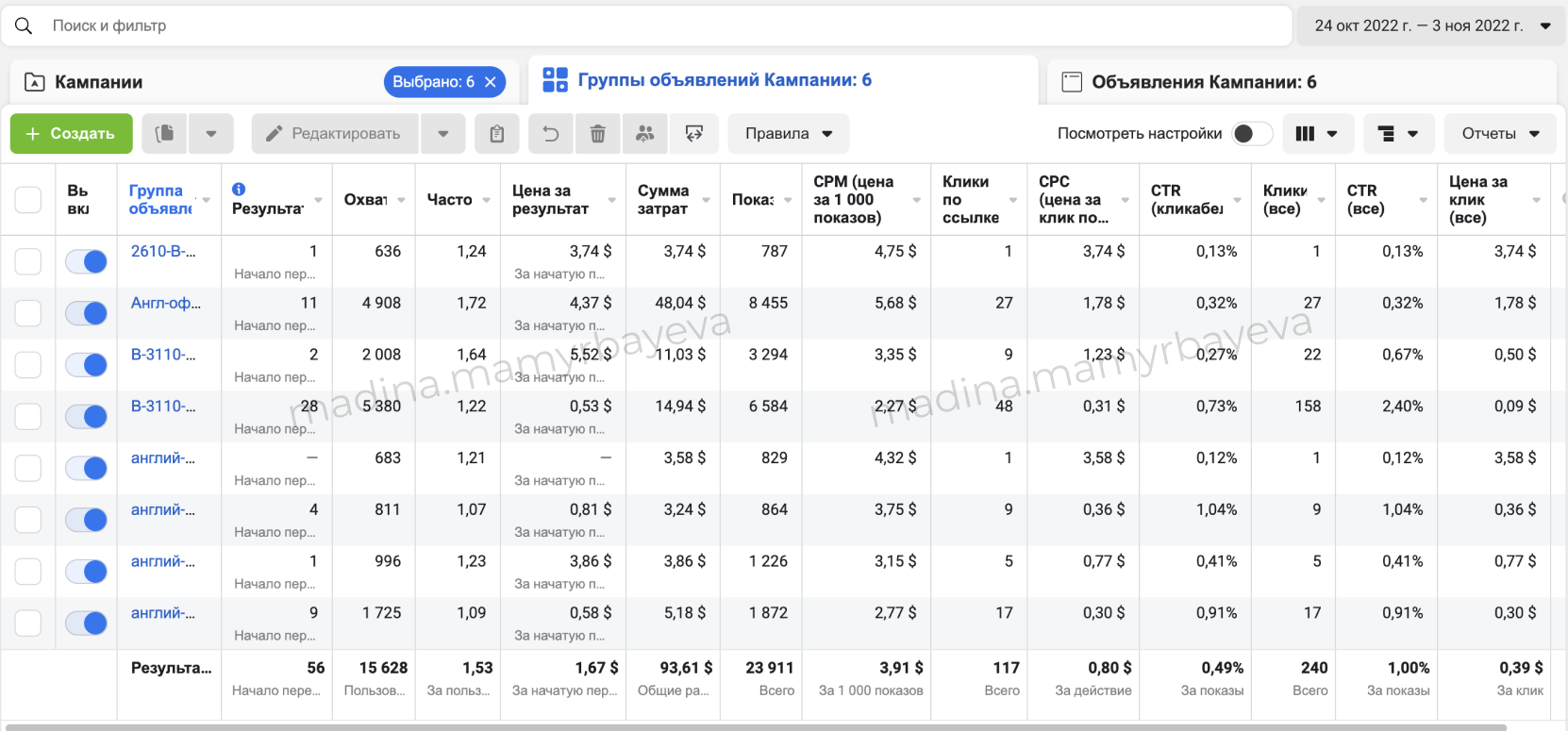Click the trash delete icon
Image resolution: width=1568 pixels, height=731 pixels.
[598, 134]
